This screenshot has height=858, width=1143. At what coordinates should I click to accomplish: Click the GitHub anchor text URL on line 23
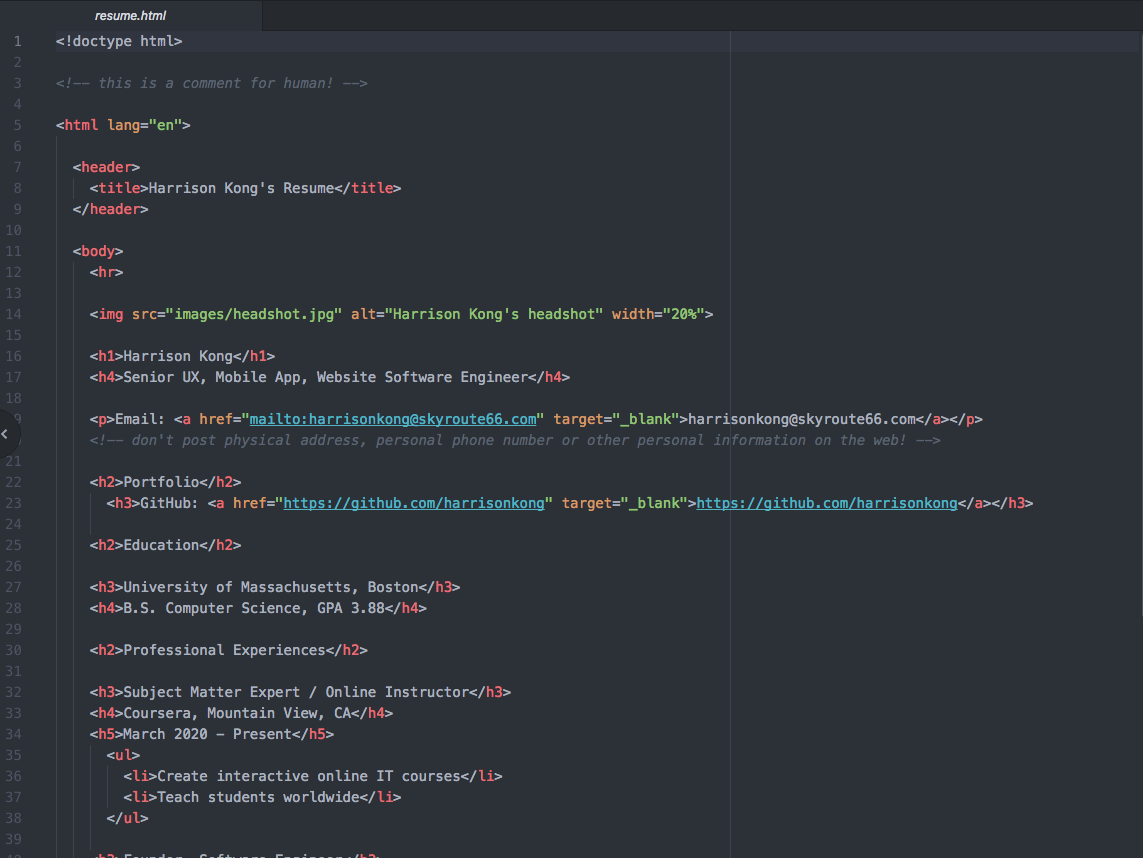(827, 503)
